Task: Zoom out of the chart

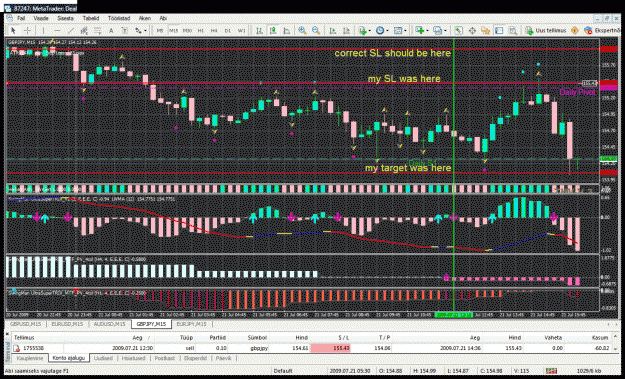Action: coord(316,31)
